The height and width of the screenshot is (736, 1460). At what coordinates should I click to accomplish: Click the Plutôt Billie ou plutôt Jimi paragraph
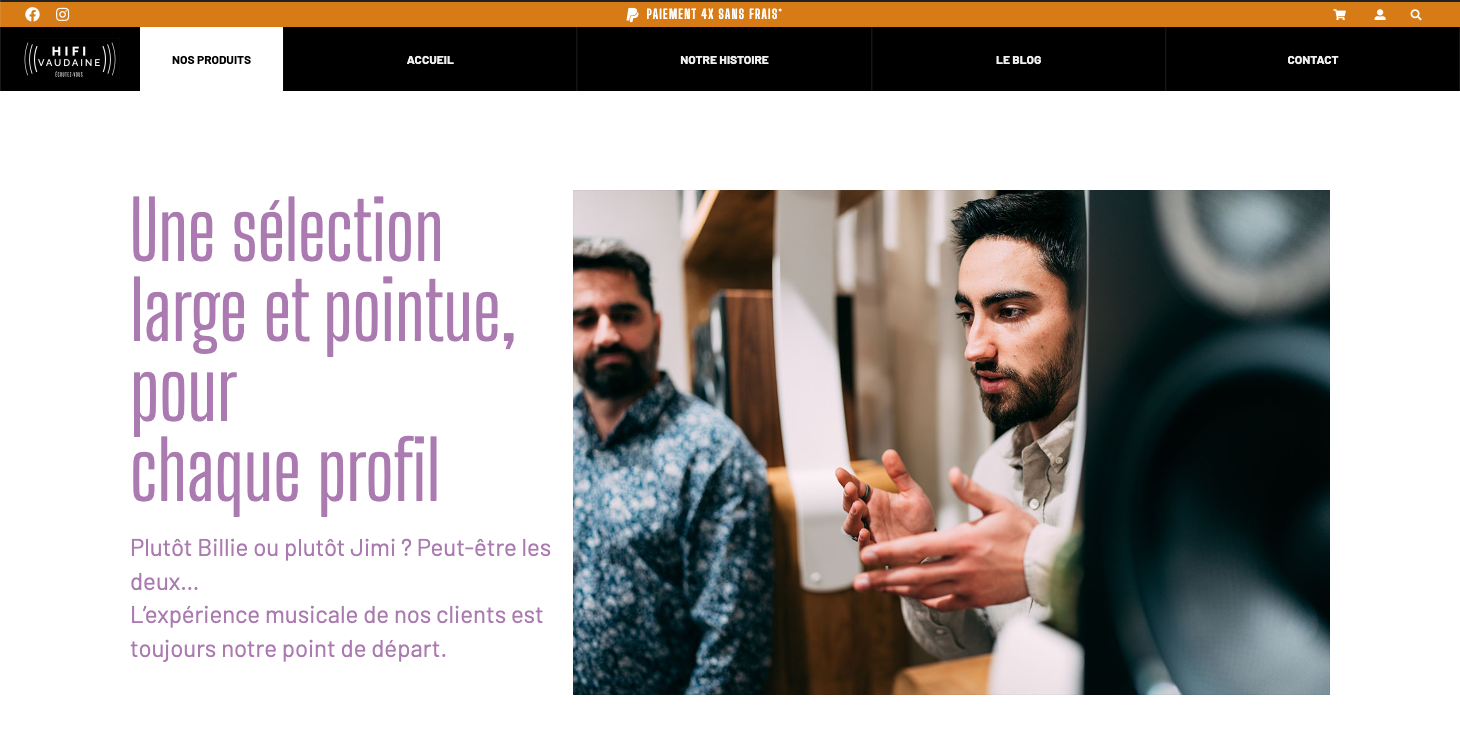coord(340,564)
